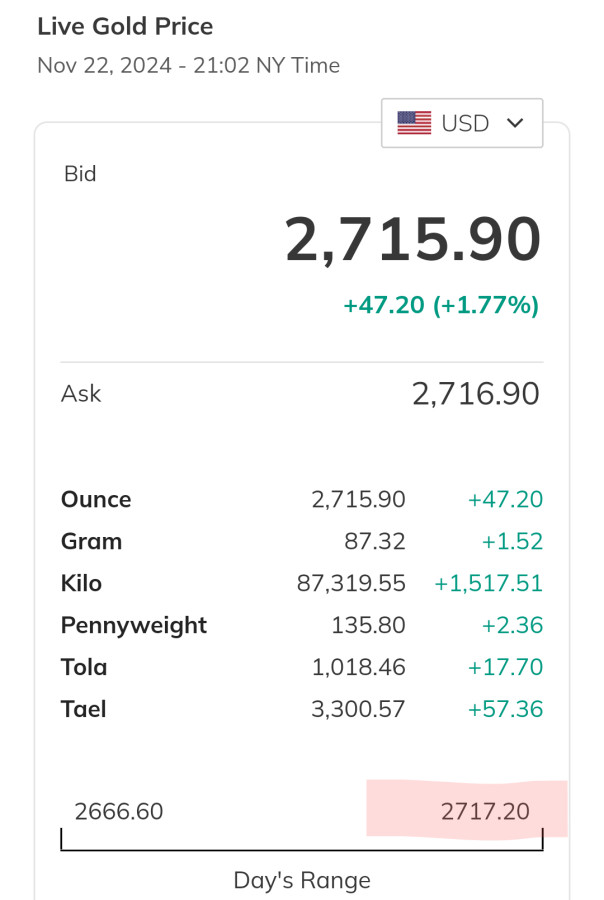Choose the Kilo row label
The height and width of the screenshot is (900, 604).
pos(81,583)
